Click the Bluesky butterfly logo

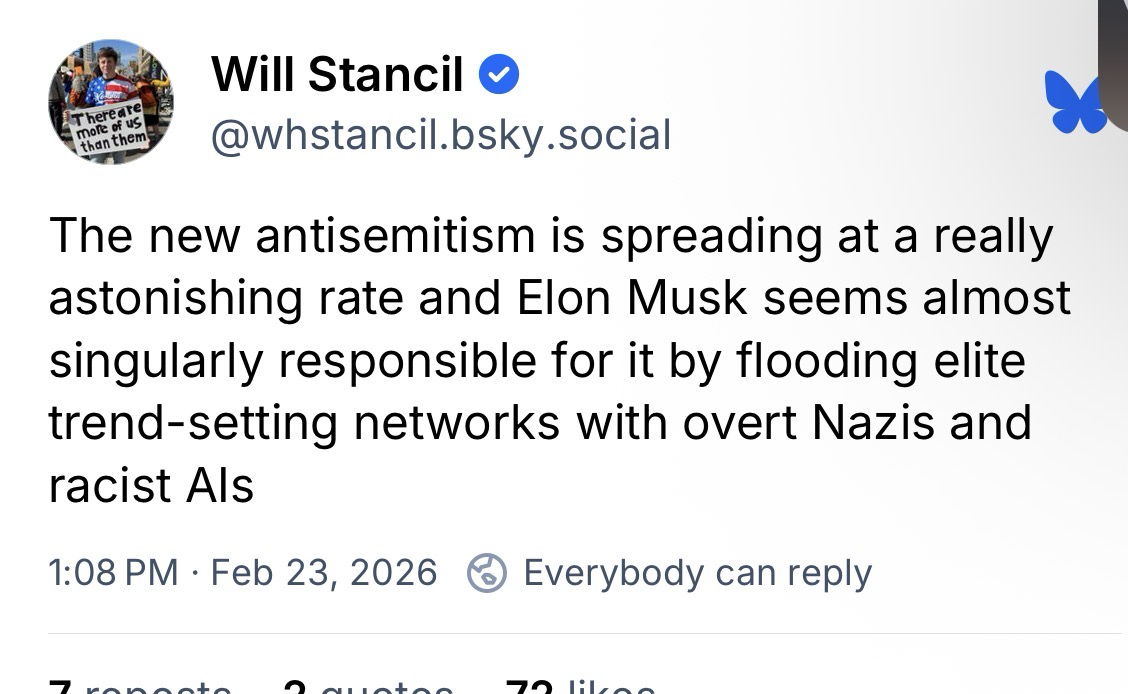[x=1073, y=103]
